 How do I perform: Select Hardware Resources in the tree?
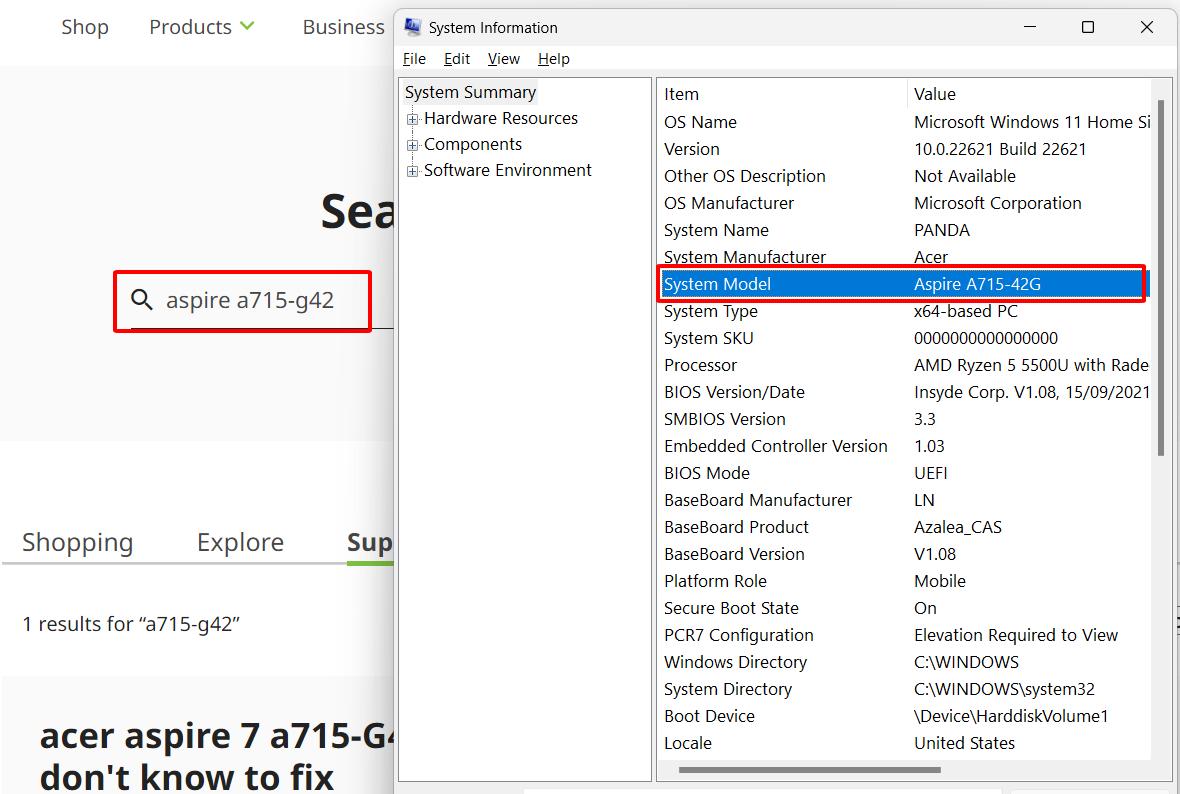click(x=500, y=118)
